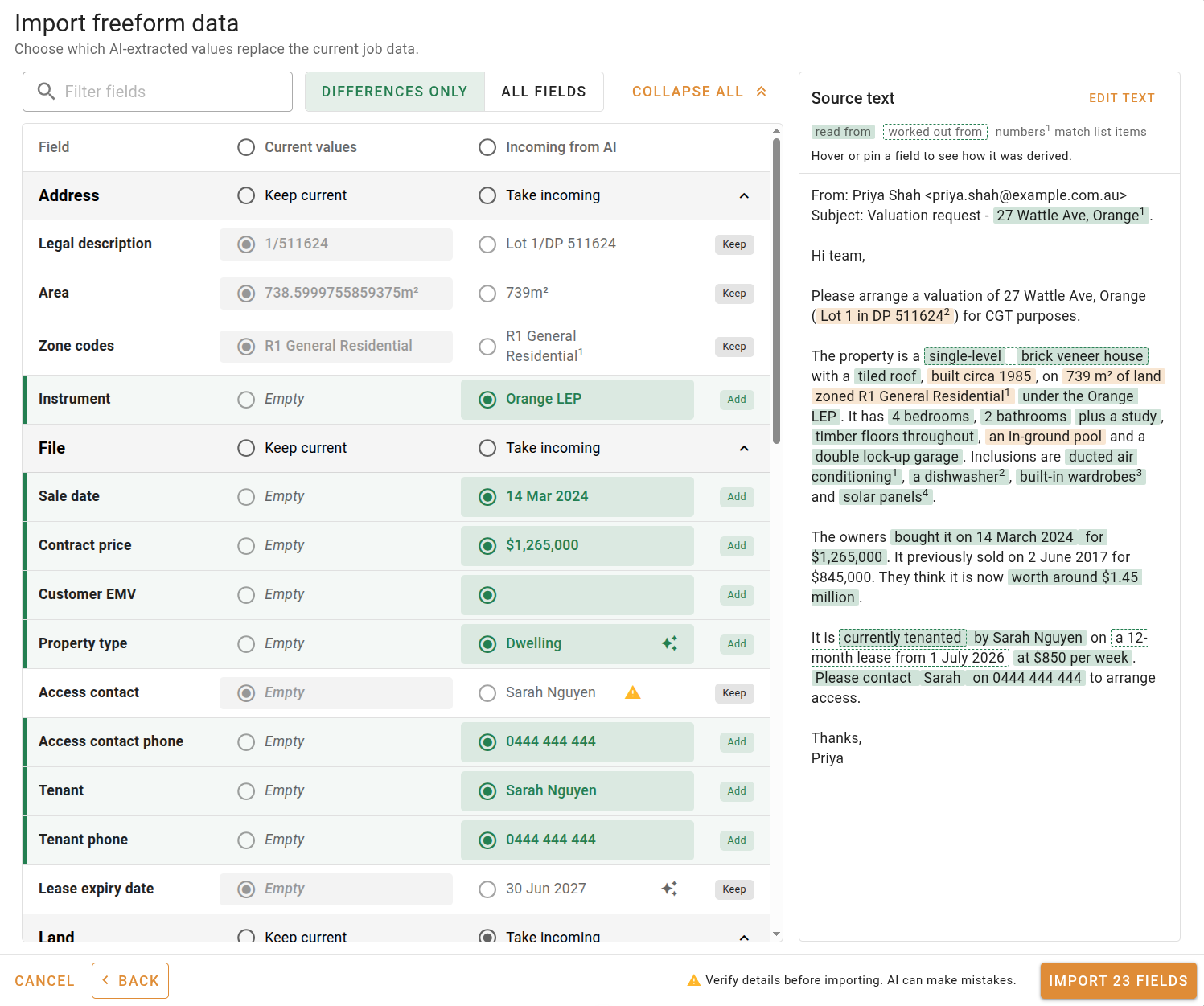1204x1006 pixels.
Task: Click Edit Text in Source text panel
Action: 1121,98
